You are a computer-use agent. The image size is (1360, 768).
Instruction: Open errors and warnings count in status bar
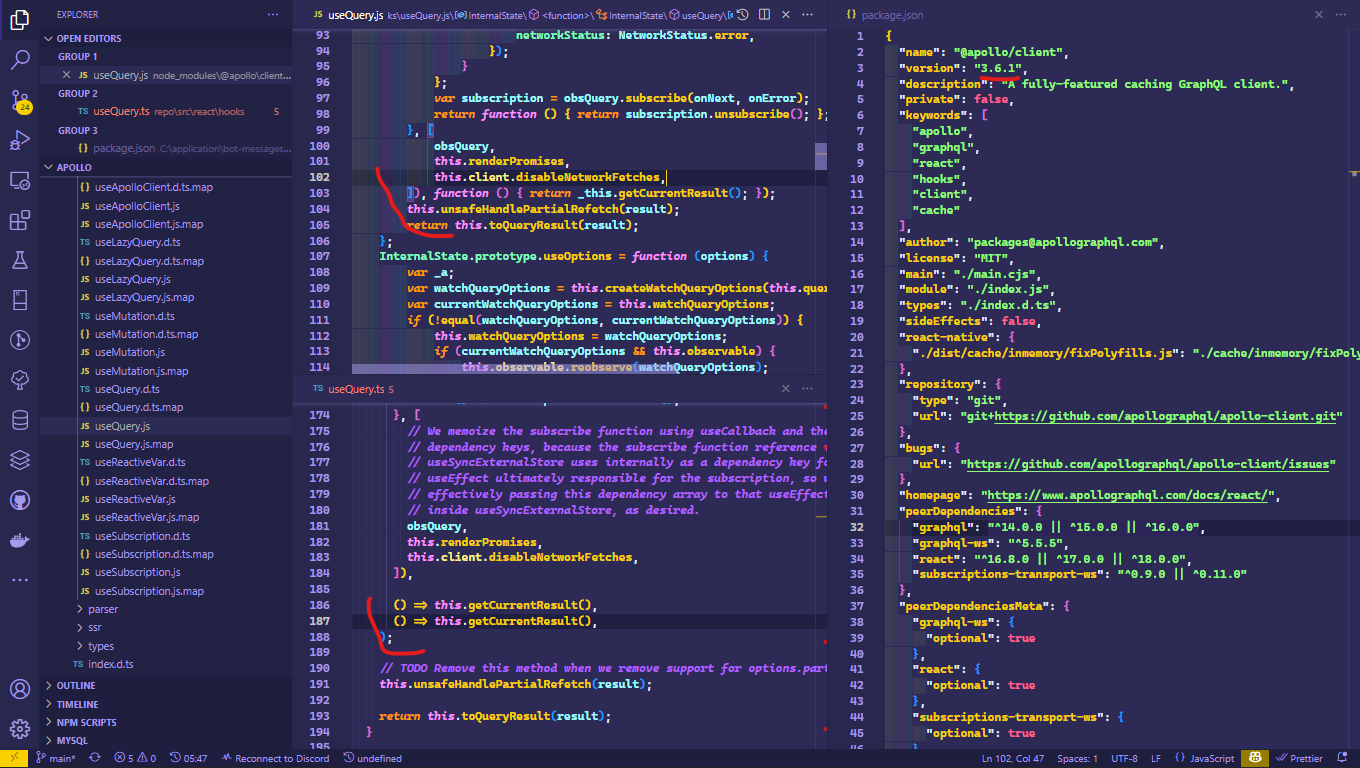[135, 758]
